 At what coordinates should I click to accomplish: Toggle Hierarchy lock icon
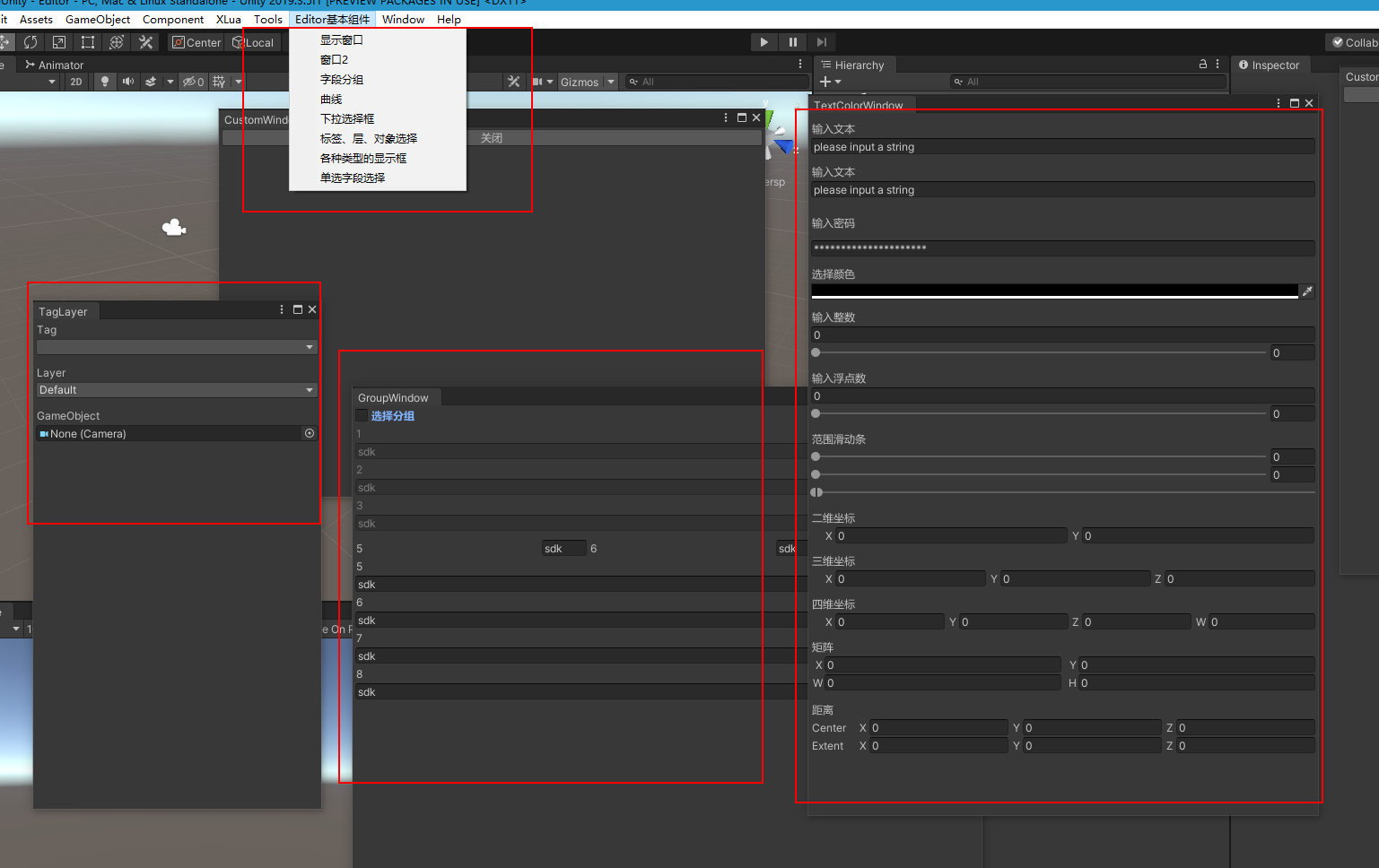click(x=1203, y=65)
